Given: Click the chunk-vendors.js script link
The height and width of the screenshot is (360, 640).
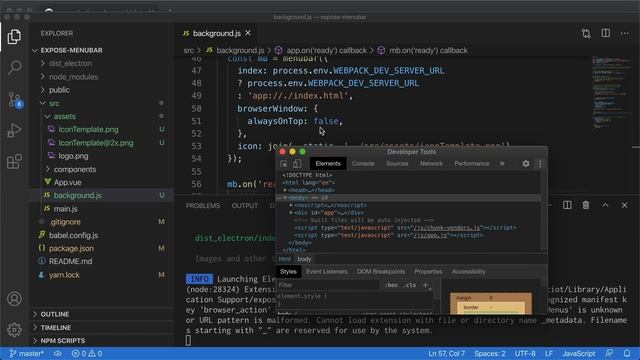Looking at the screenshot, I should tap(447, 228).
